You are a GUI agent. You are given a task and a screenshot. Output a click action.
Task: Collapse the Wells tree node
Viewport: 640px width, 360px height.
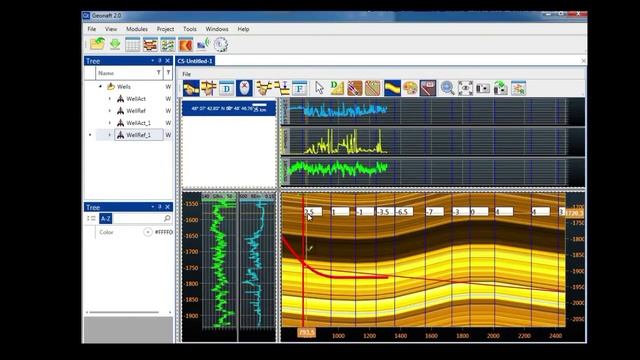pyautogui.click(x=100, y=87)
